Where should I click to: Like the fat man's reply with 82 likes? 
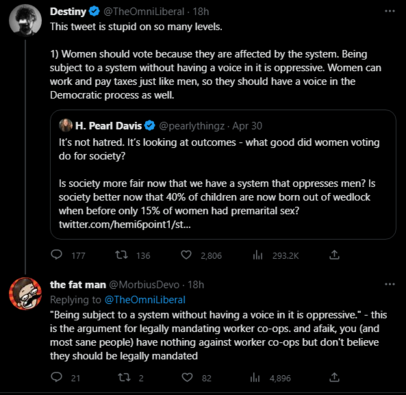pos(187,378)
